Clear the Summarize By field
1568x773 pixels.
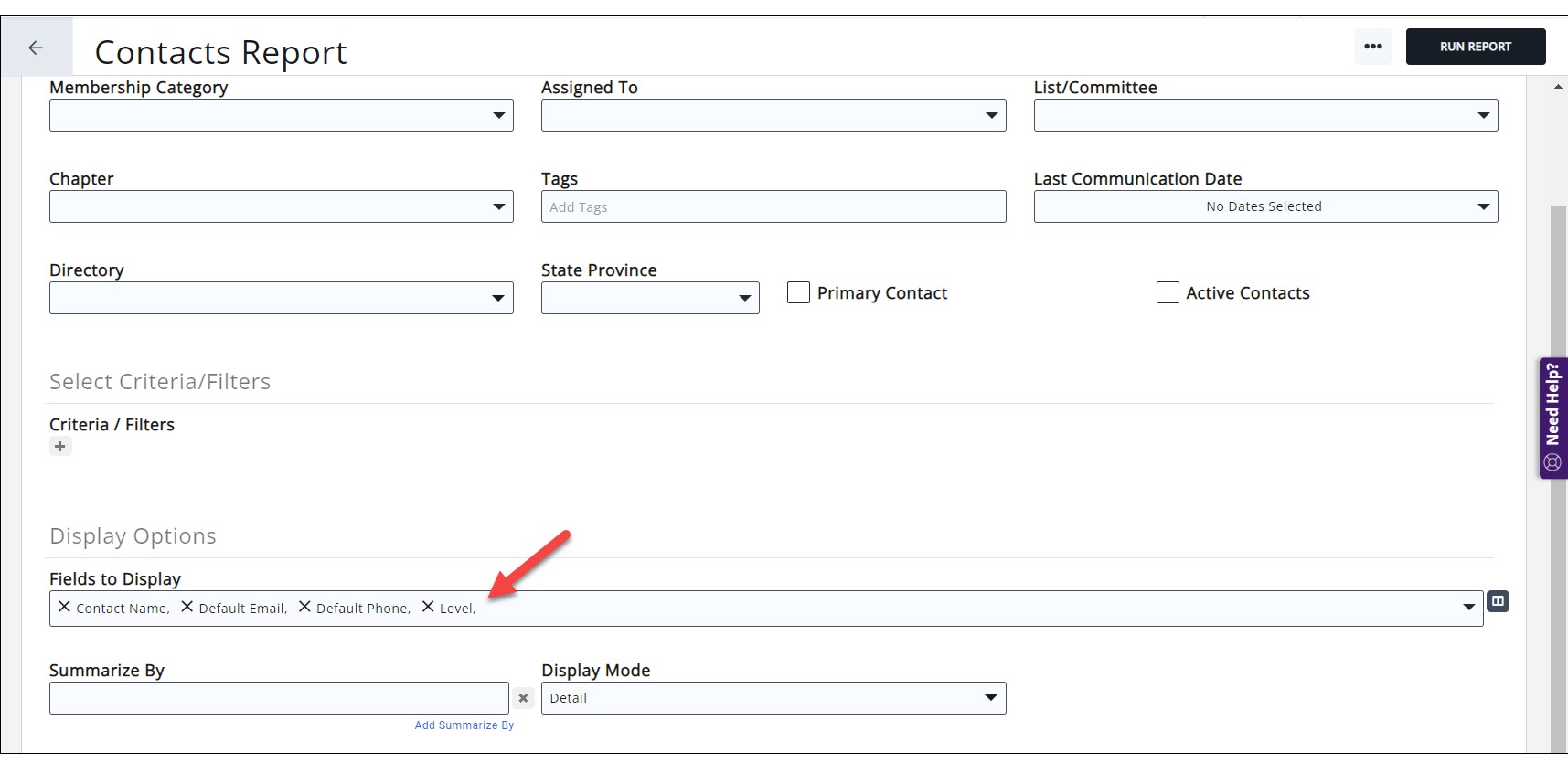(523, 698)
